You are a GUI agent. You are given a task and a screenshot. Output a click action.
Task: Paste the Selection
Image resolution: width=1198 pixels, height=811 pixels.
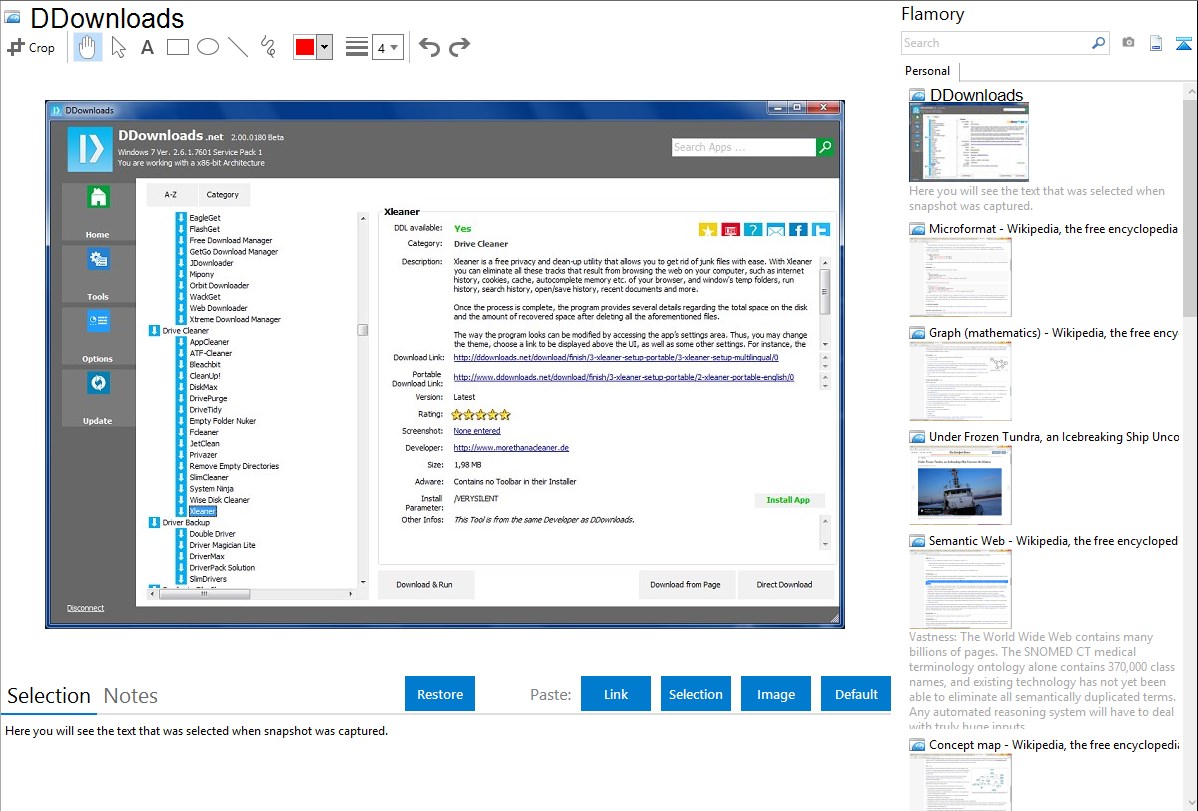tap(695, 694)
